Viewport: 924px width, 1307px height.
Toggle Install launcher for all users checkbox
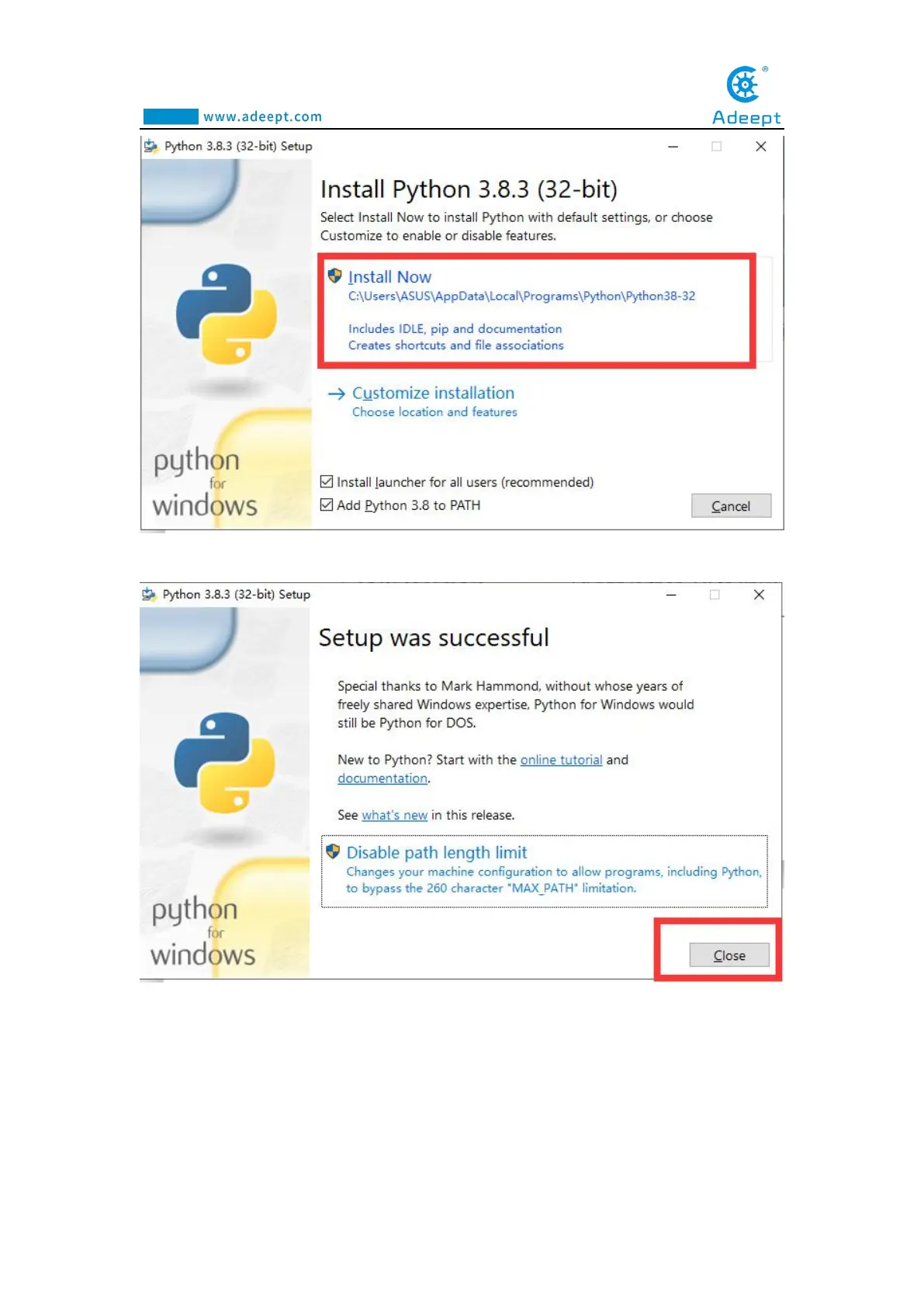[x=327, y=482]
